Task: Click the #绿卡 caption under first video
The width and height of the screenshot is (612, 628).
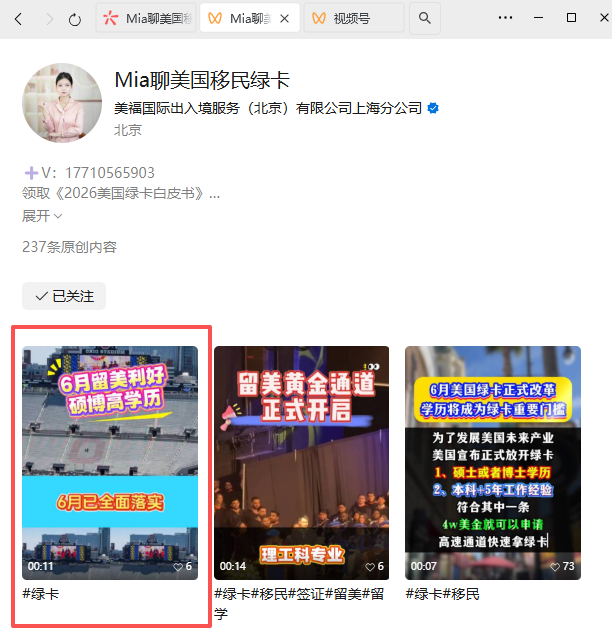Action: click(x=41, y=594)
